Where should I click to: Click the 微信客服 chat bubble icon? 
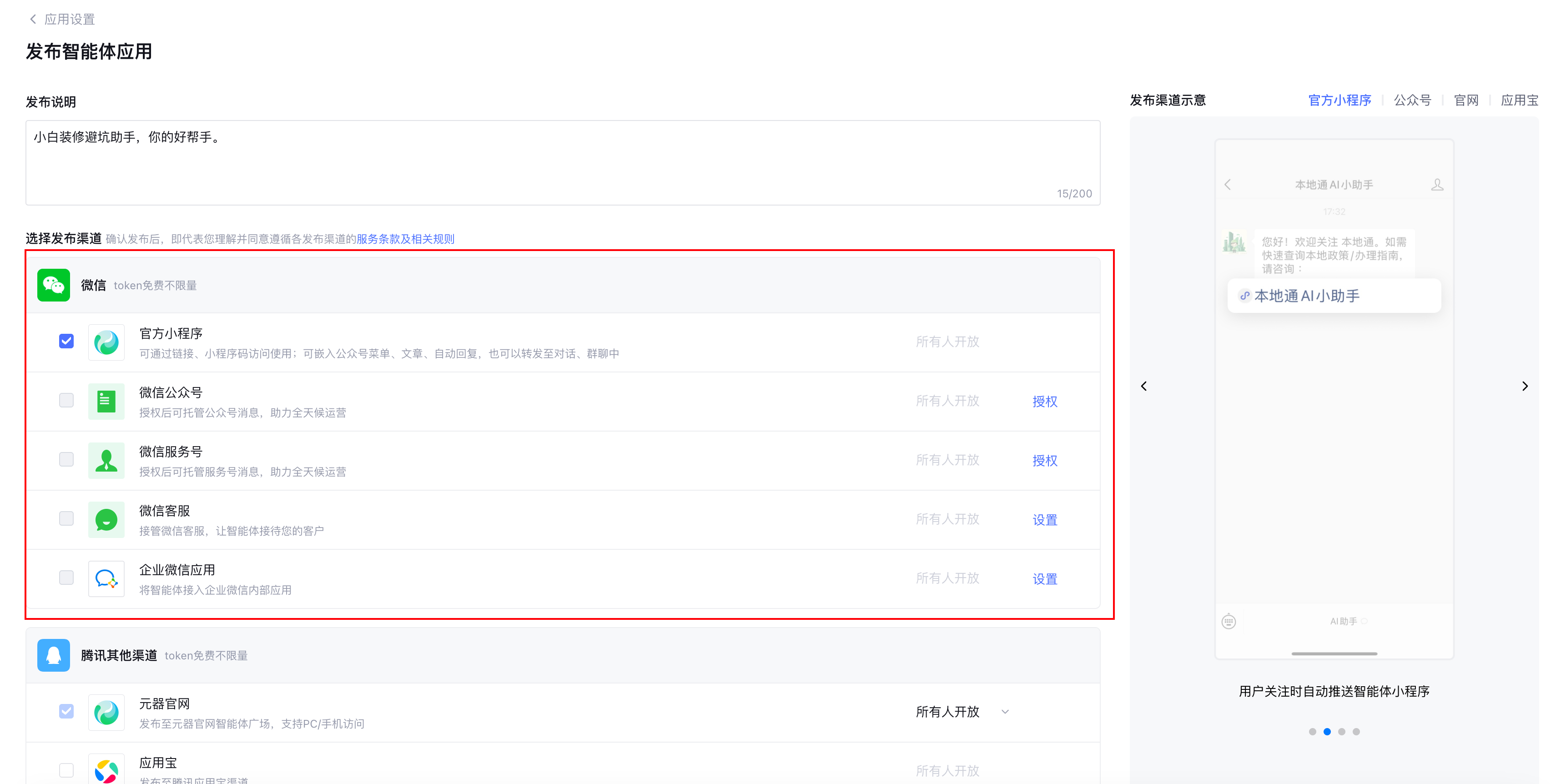click(106, 519)
